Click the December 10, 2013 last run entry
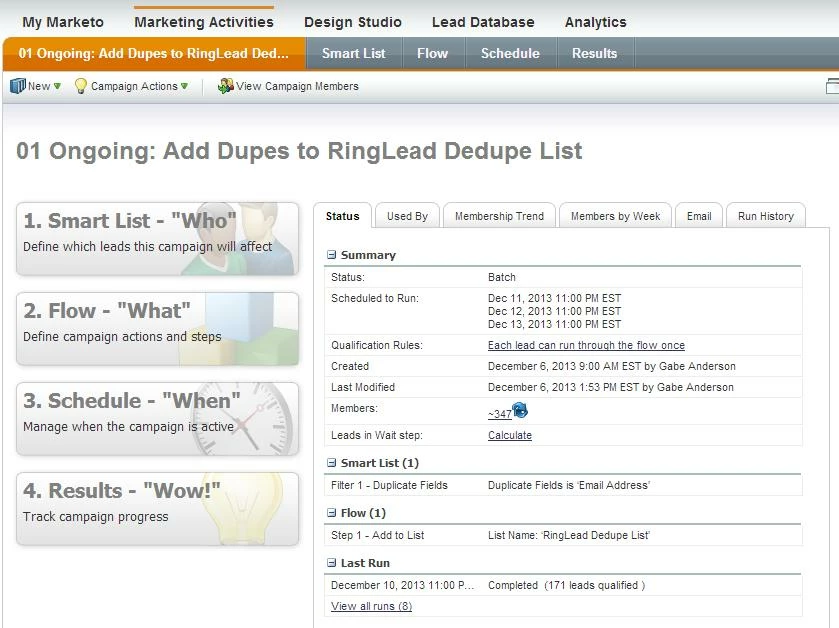839x628 pixels. (402, 585)
